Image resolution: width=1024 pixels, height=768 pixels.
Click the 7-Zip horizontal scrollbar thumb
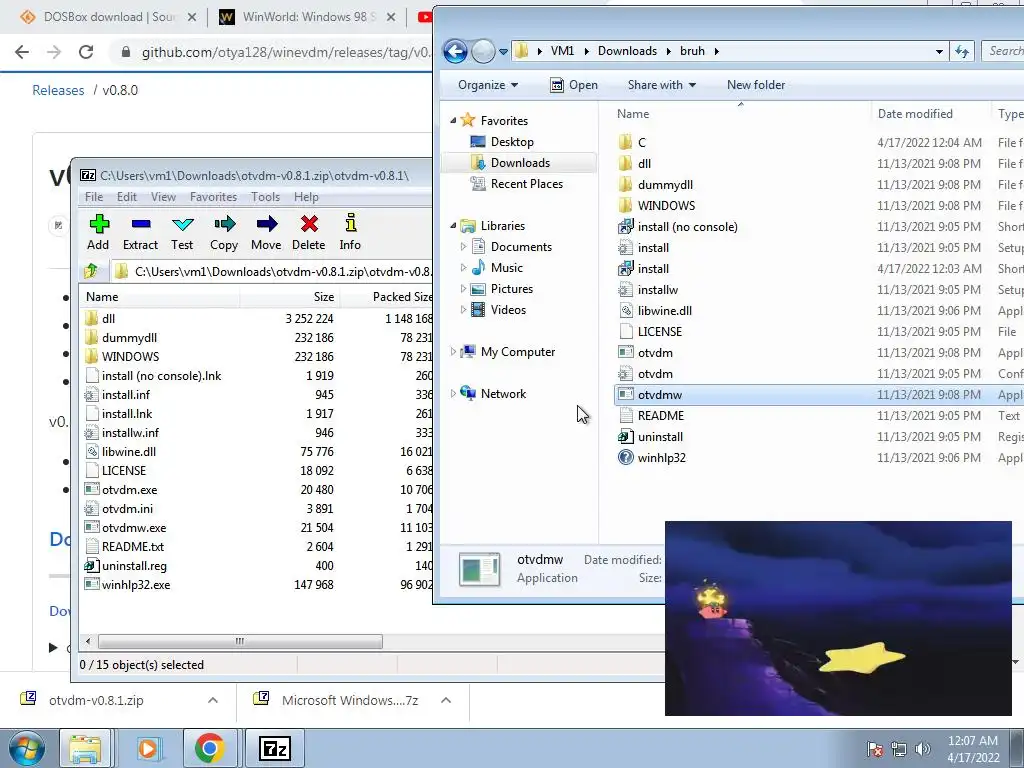240,641
